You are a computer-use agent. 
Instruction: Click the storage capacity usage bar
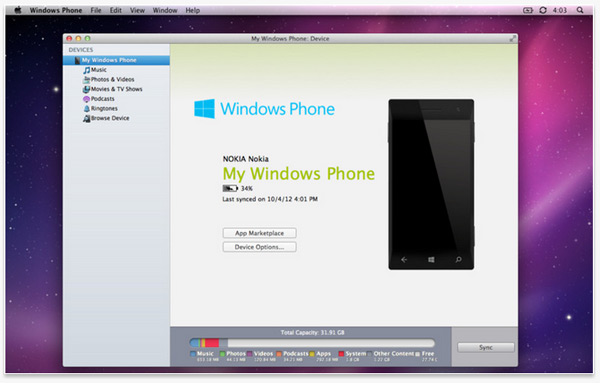[312, 343]
